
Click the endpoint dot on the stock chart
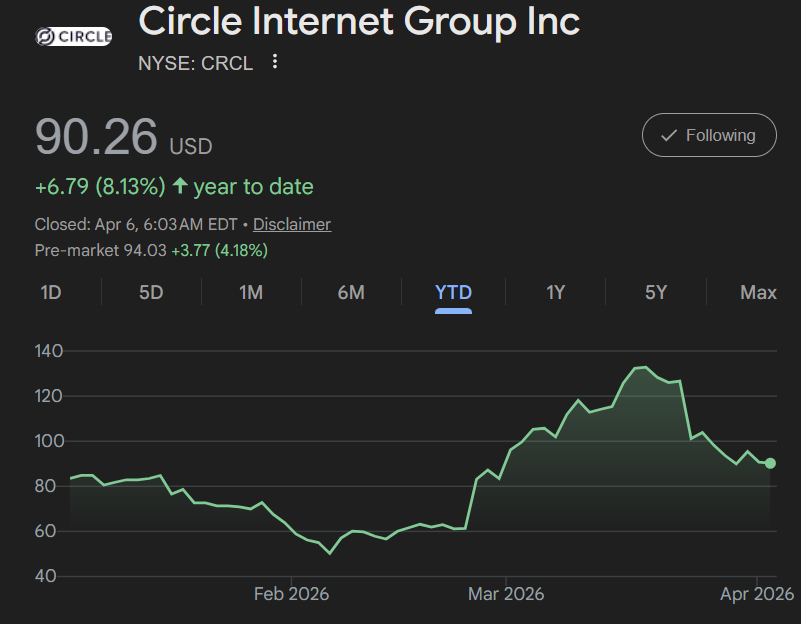coord(769,463)
